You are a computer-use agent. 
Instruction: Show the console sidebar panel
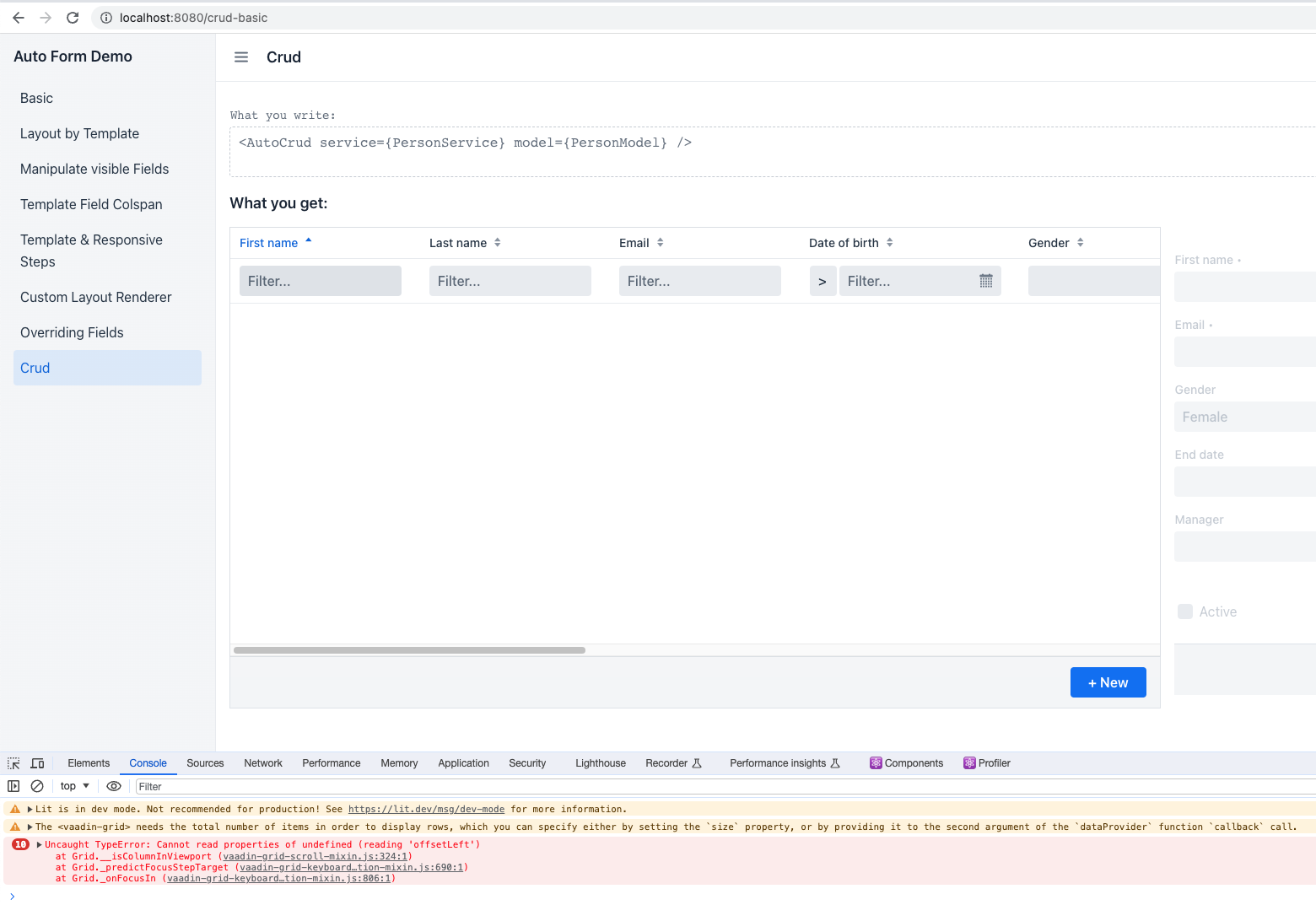pyautogui.click(x=13, y=785)
